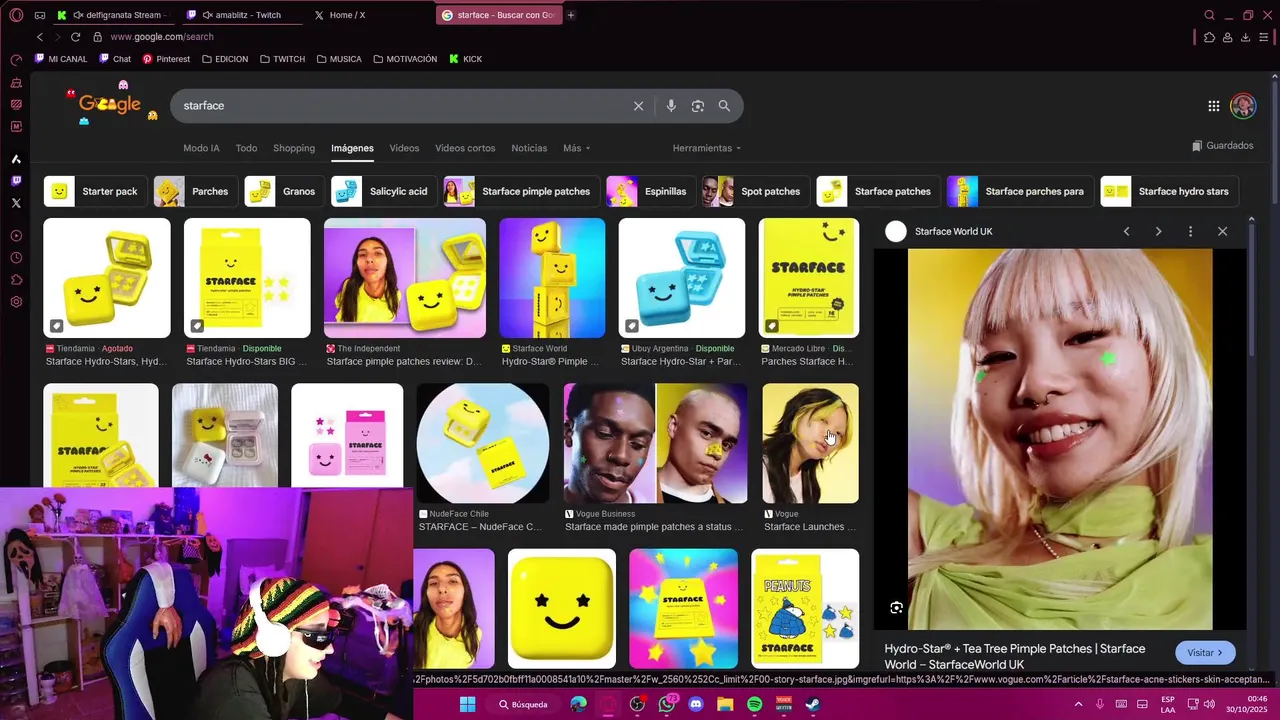This screenshot has height=720, width=1280.
Task: Open Twitch in the Opera sidebar
Action: tap(16, 181)
